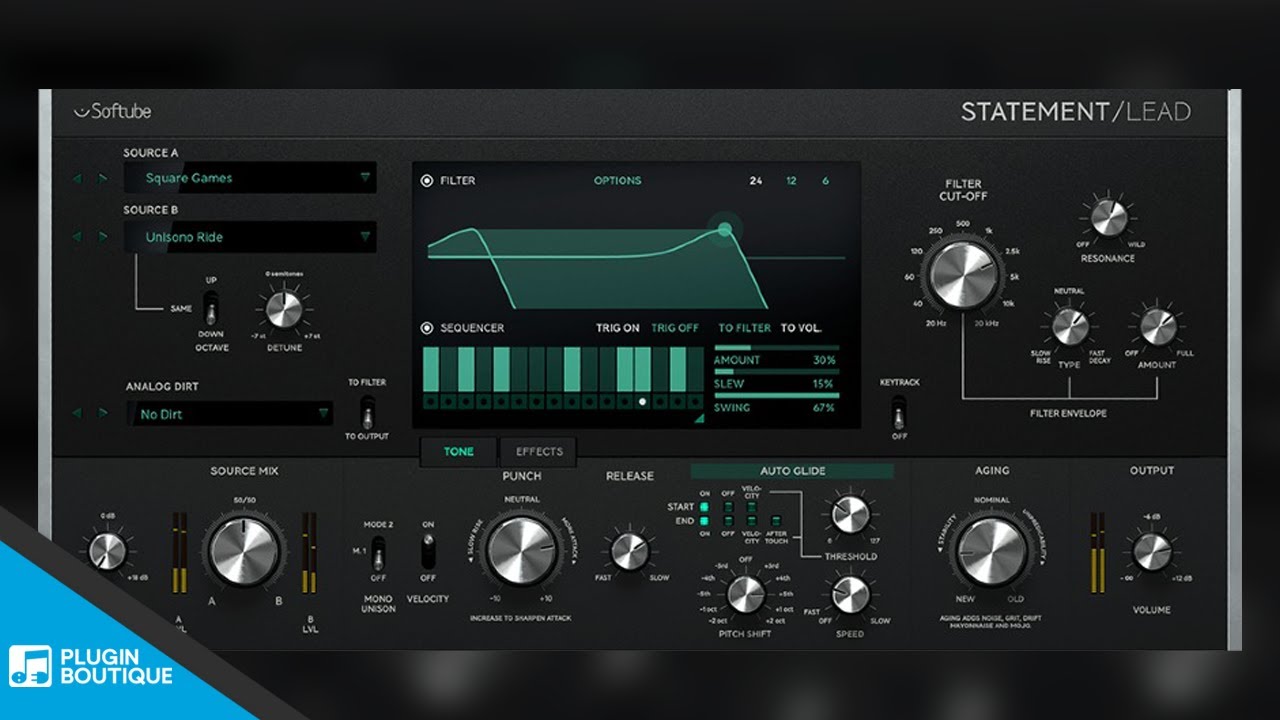1280x720 pixels.
Task: Open the filter Options menu
Action: click(617, 181)
